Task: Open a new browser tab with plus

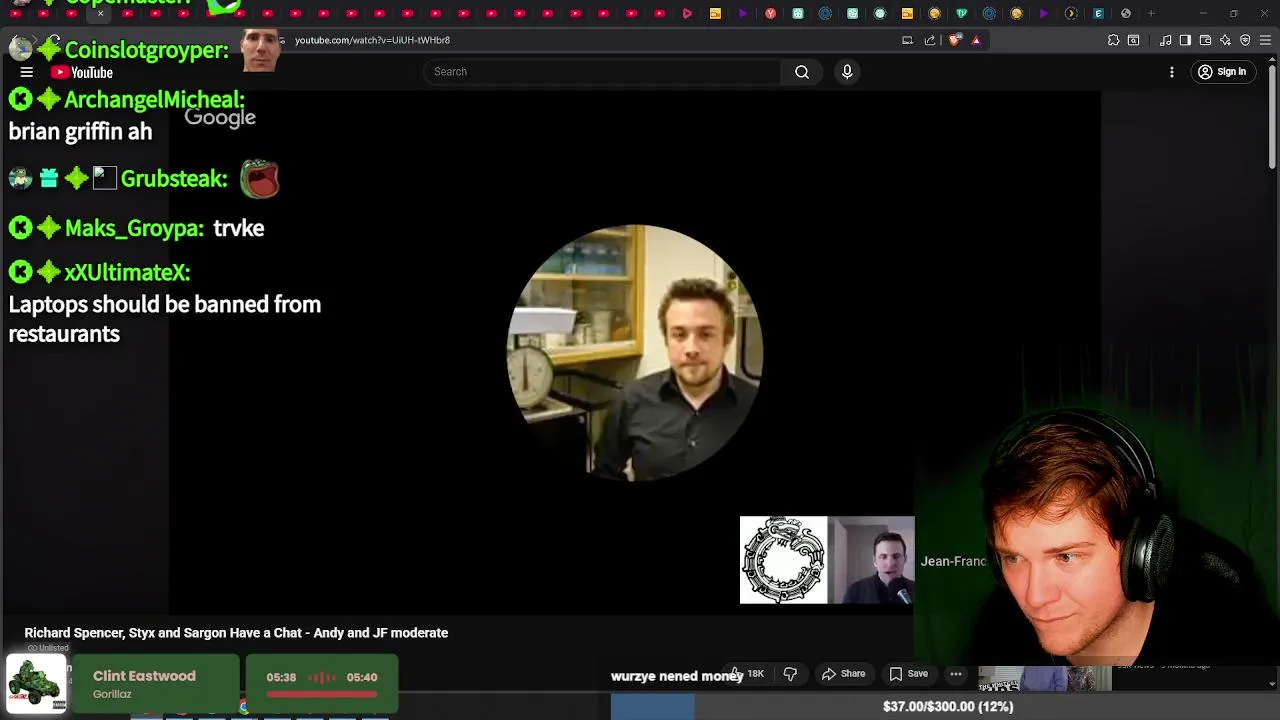Action: [1151, 13]
